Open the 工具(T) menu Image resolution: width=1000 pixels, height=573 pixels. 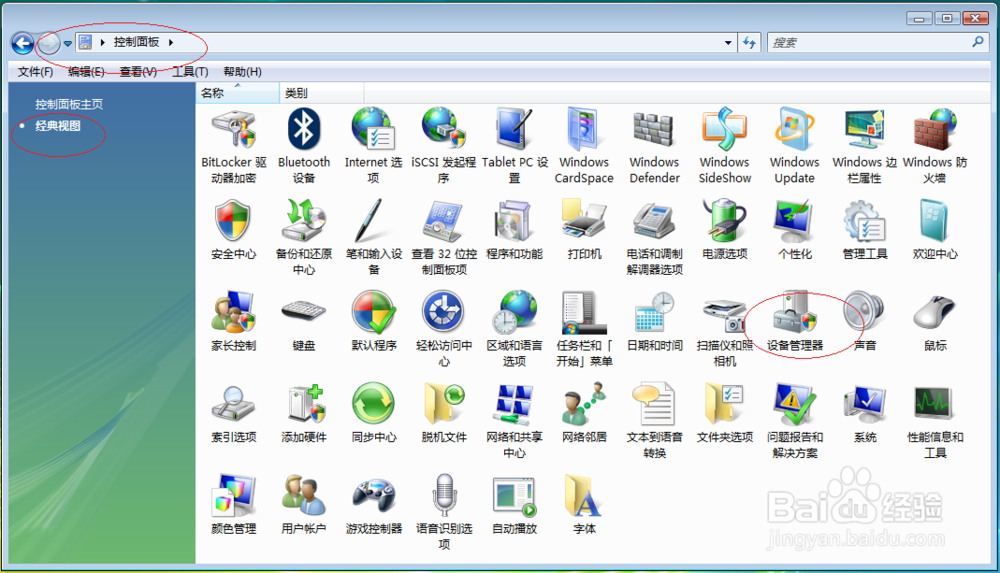(190, 71)
